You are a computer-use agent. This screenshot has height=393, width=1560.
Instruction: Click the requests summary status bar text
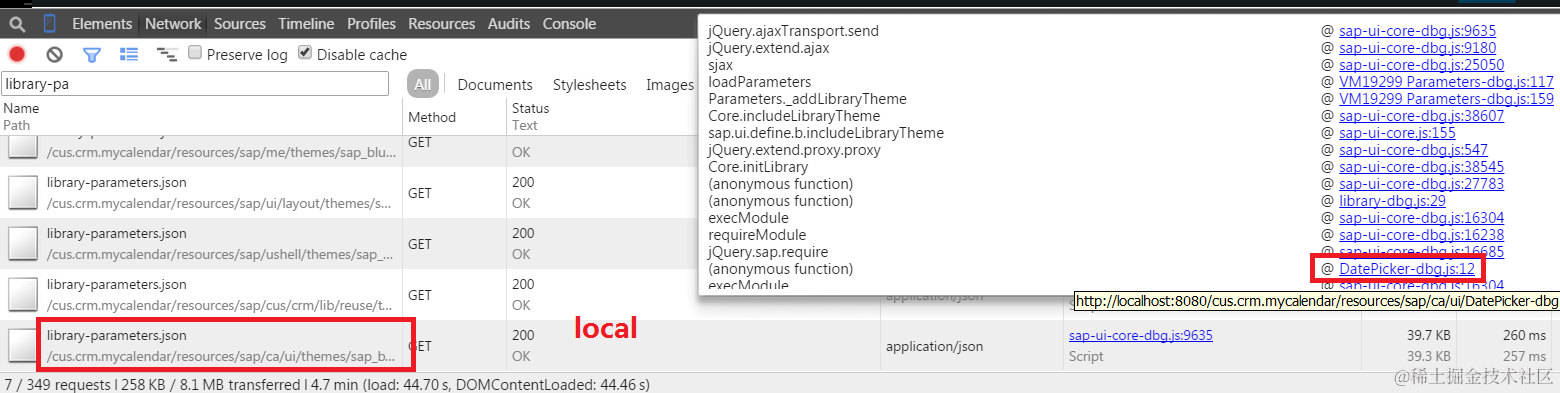coord(327,384)
